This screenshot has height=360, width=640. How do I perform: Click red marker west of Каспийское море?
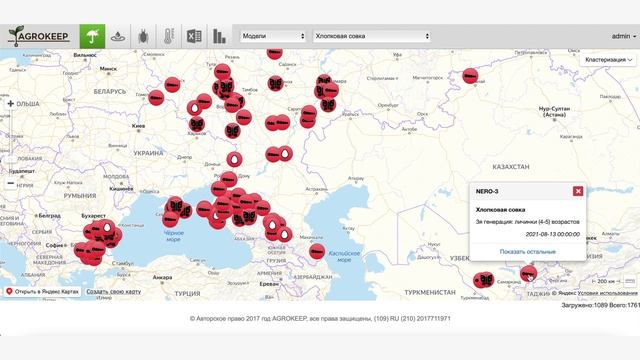[317, 251]
